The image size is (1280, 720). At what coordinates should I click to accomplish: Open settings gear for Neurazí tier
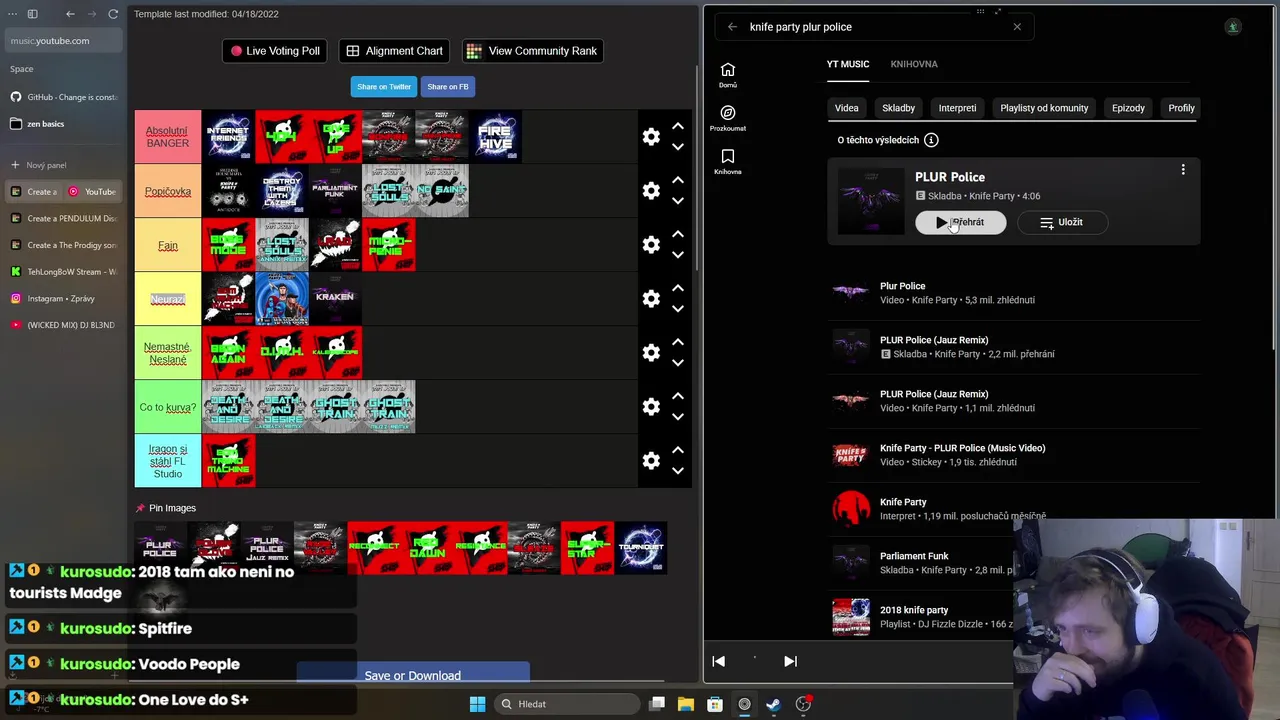click(651, 299)
